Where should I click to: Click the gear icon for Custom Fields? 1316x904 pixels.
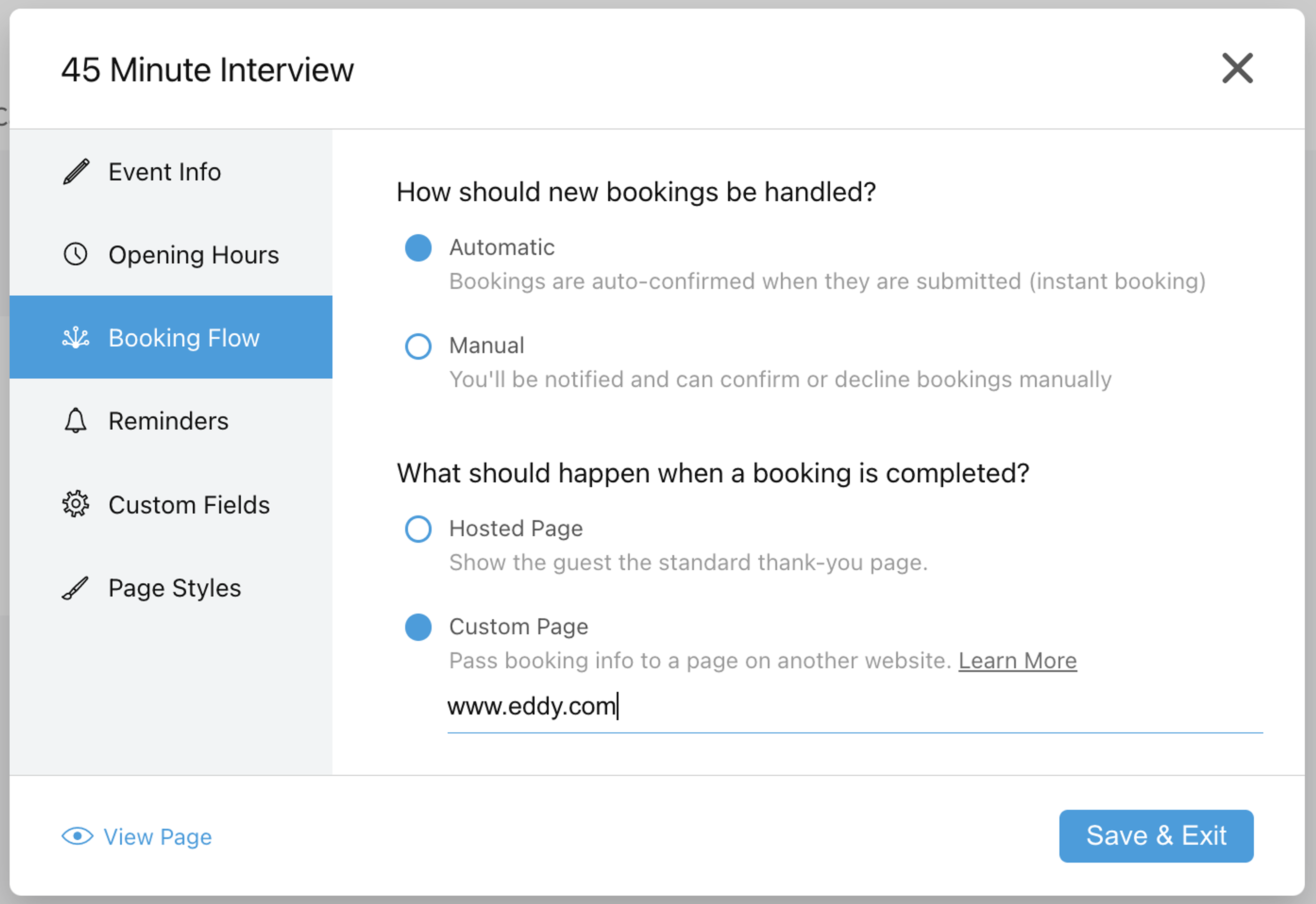75,504
